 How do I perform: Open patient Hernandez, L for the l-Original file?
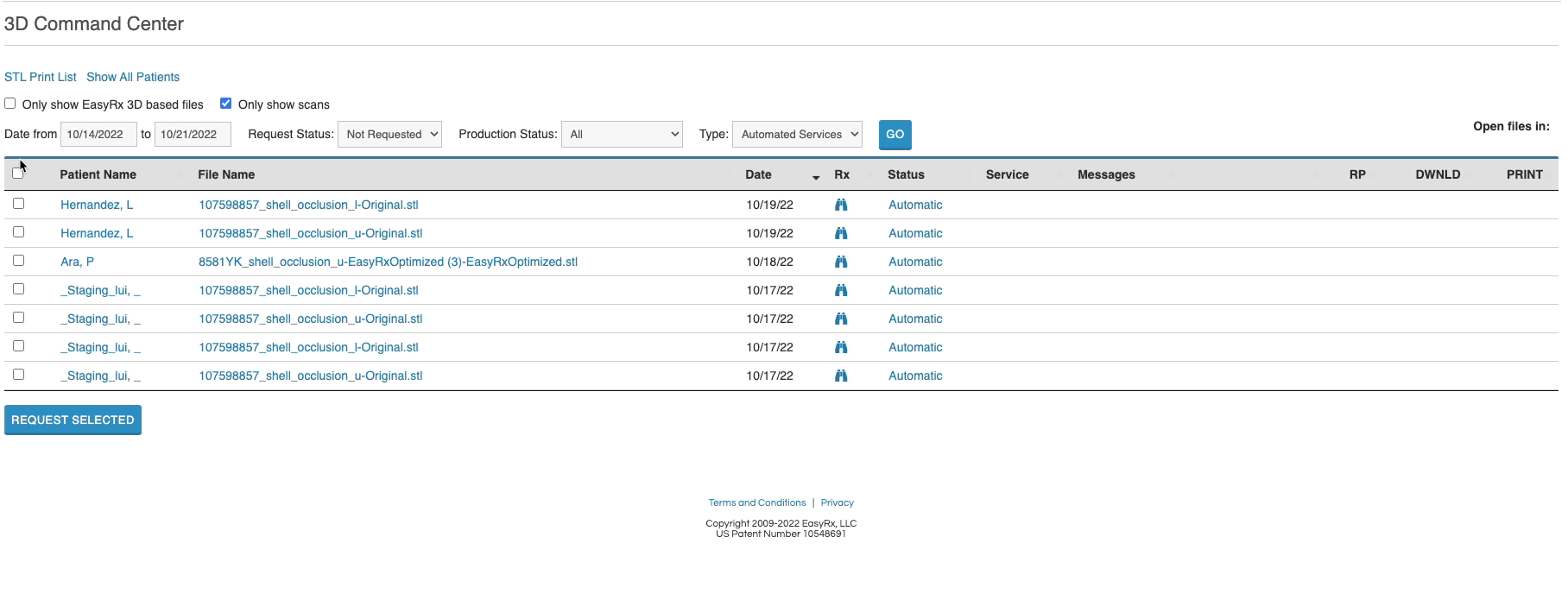(97, 205)
